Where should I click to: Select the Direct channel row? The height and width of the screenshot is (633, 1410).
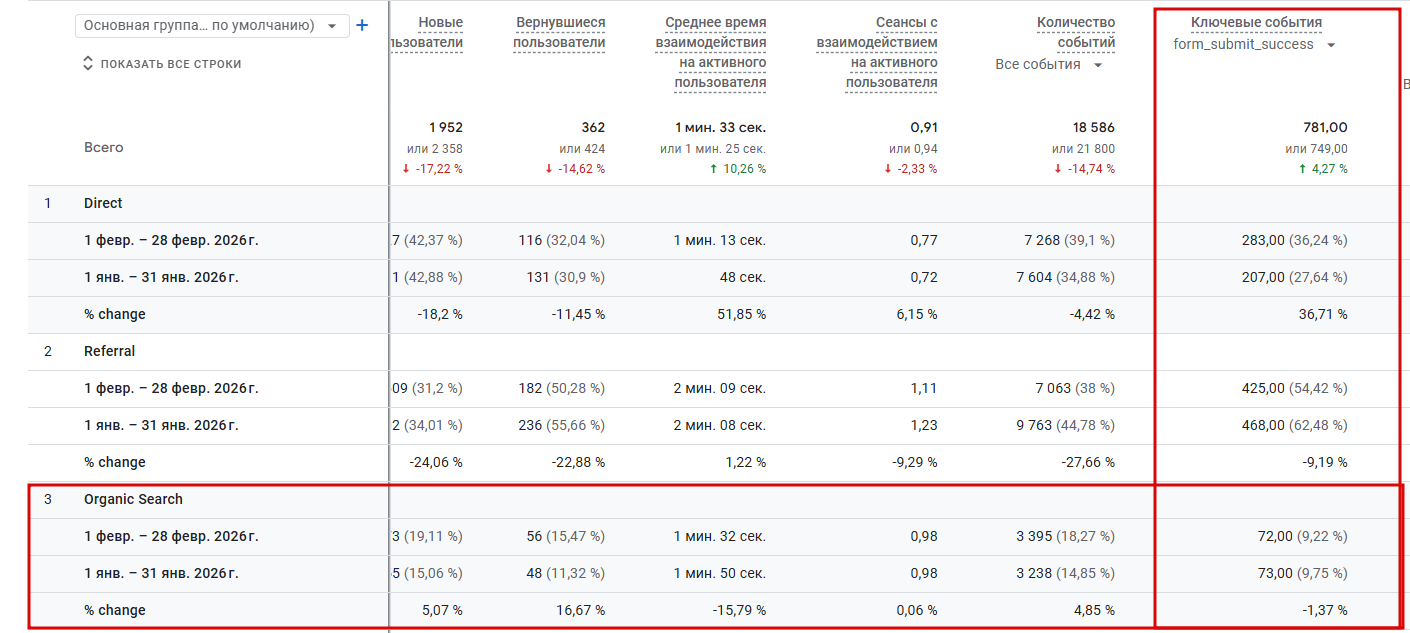[x=103, y=203]
